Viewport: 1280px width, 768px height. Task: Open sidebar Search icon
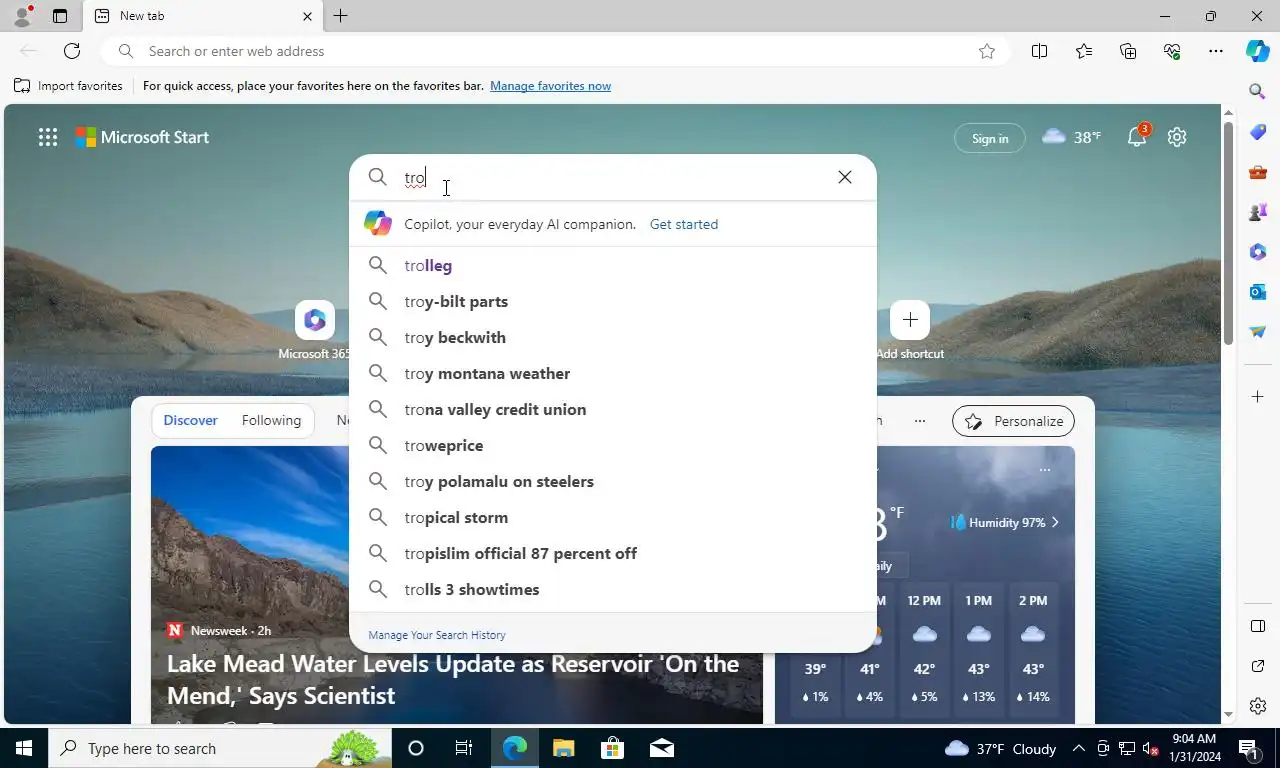(1258, 92)
